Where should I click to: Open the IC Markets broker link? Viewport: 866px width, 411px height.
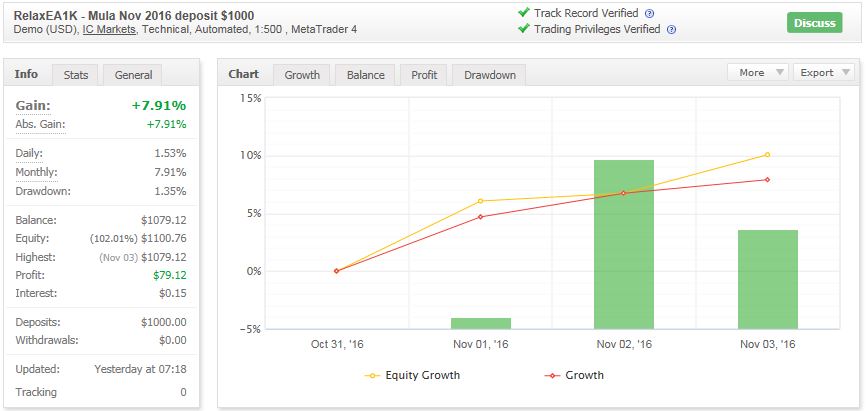point(109,30)
